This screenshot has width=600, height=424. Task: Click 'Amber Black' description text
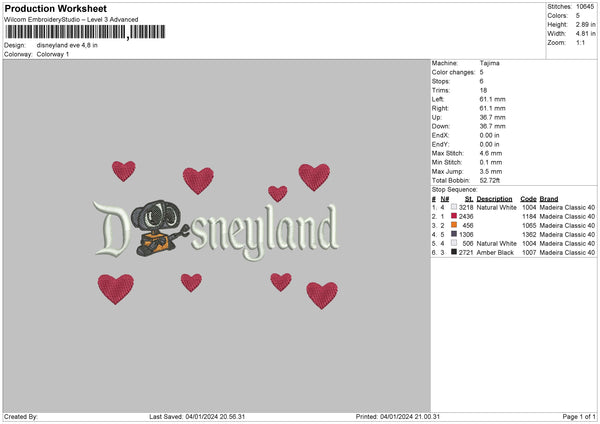[x=495, y=253]
